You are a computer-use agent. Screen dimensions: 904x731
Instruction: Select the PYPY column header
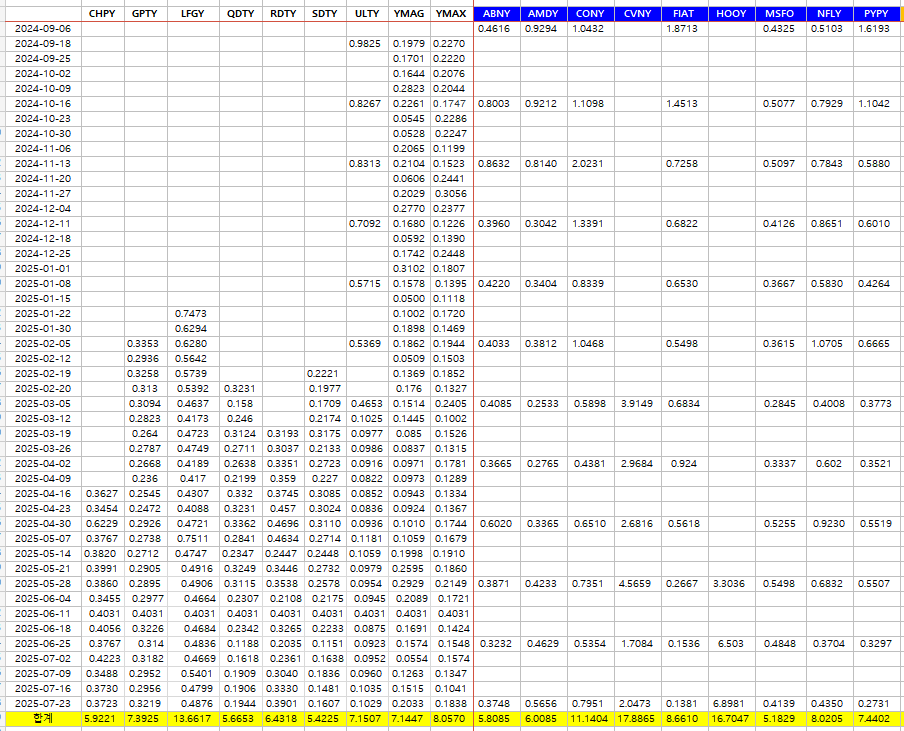point(876,14)
